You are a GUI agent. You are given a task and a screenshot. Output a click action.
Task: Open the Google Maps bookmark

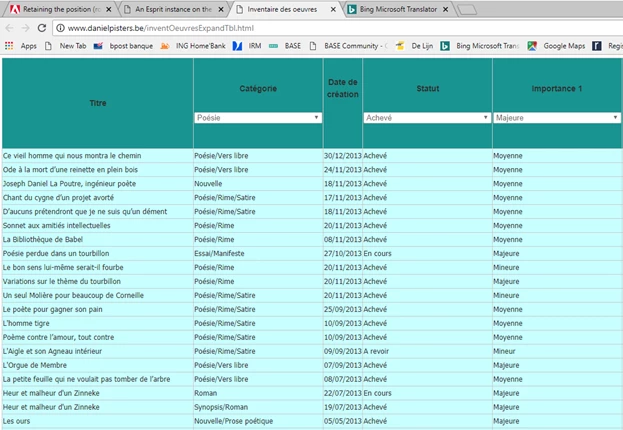click(556, 46)
